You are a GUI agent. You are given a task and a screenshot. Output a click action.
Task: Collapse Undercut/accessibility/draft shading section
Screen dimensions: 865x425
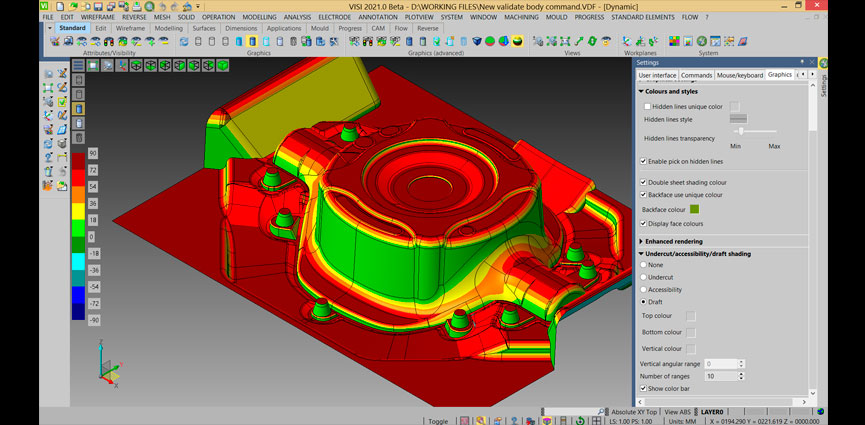click(x=642, y=254)
